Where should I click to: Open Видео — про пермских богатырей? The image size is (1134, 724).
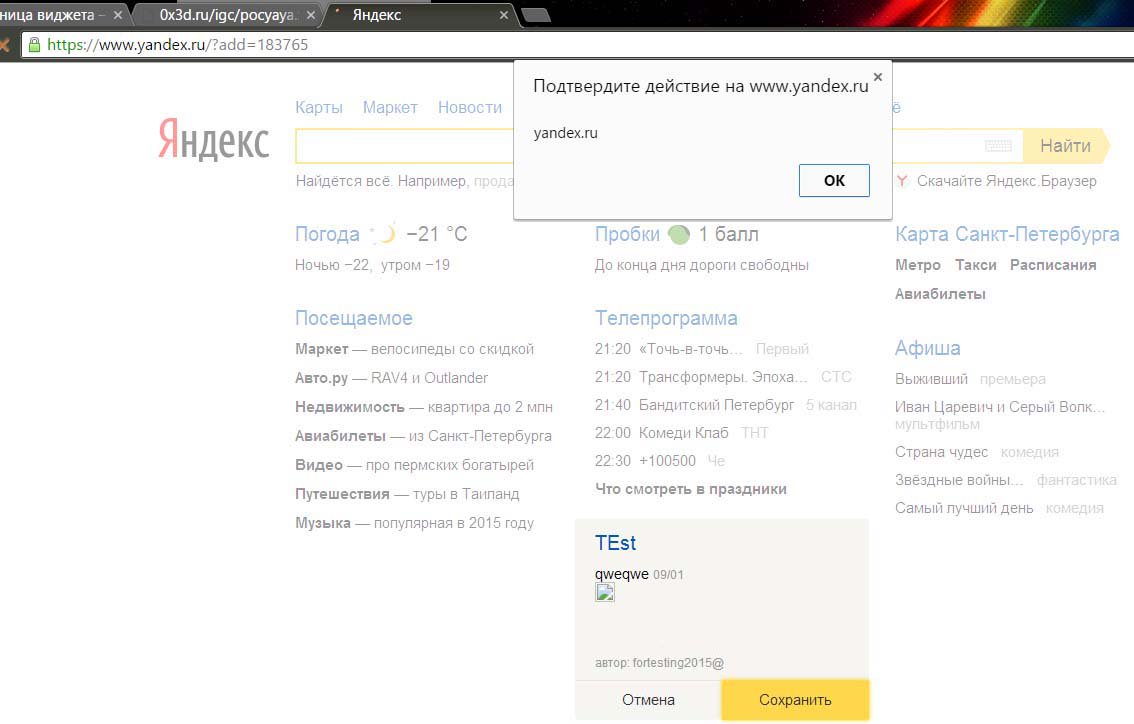(x=414, y=464)
